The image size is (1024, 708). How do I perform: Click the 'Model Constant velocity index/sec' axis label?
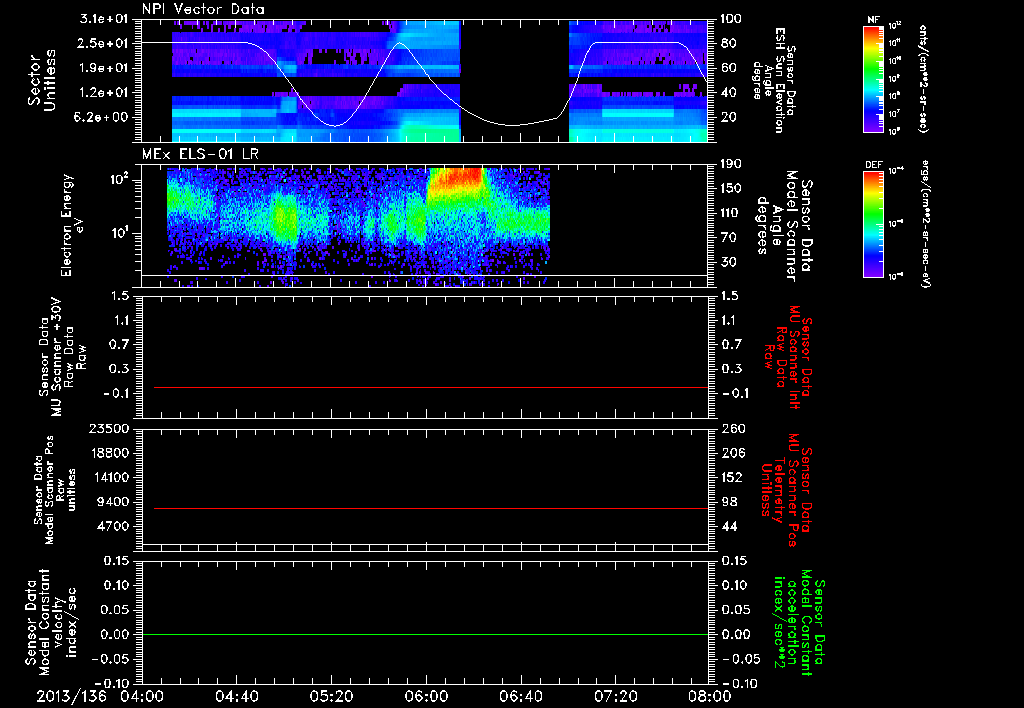tap(58, 624)
